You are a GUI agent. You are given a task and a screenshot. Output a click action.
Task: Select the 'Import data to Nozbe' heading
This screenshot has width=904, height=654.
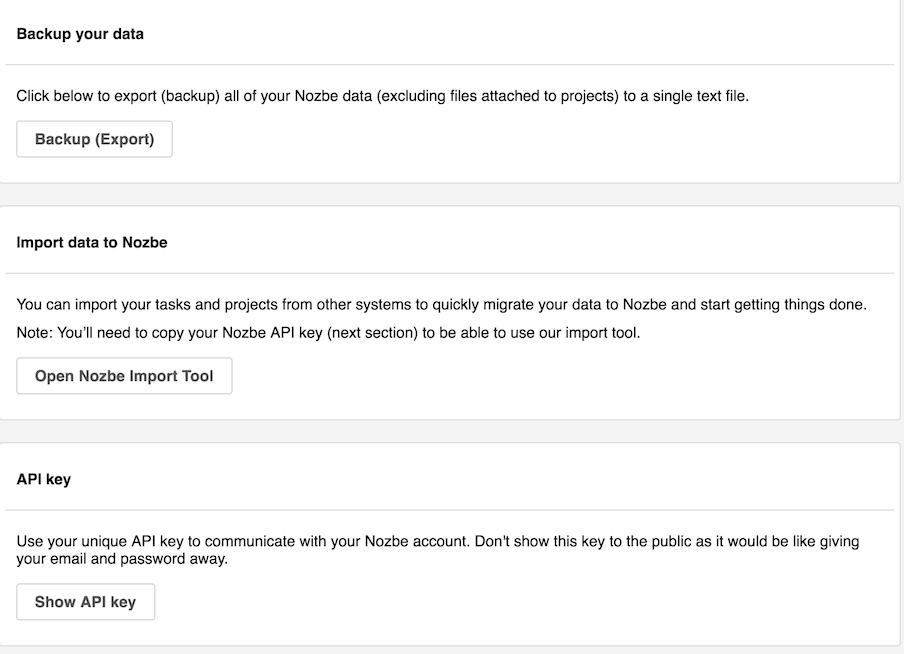pyautogui.click(x=92, y=242)
